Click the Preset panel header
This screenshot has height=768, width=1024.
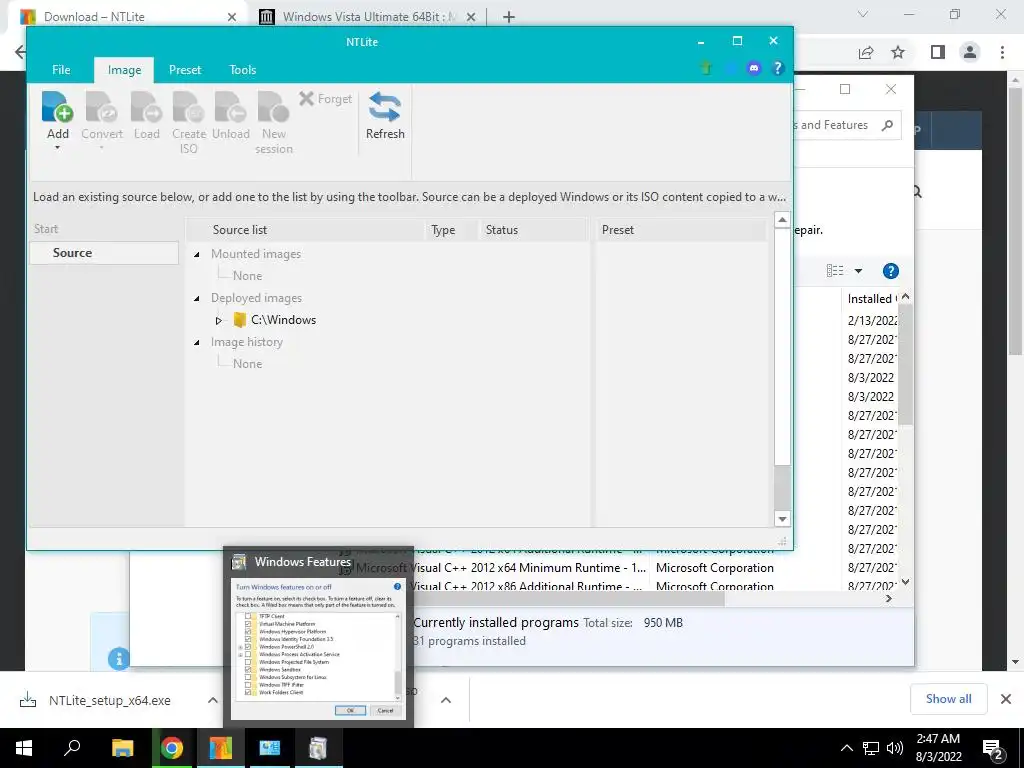(682, 230)
